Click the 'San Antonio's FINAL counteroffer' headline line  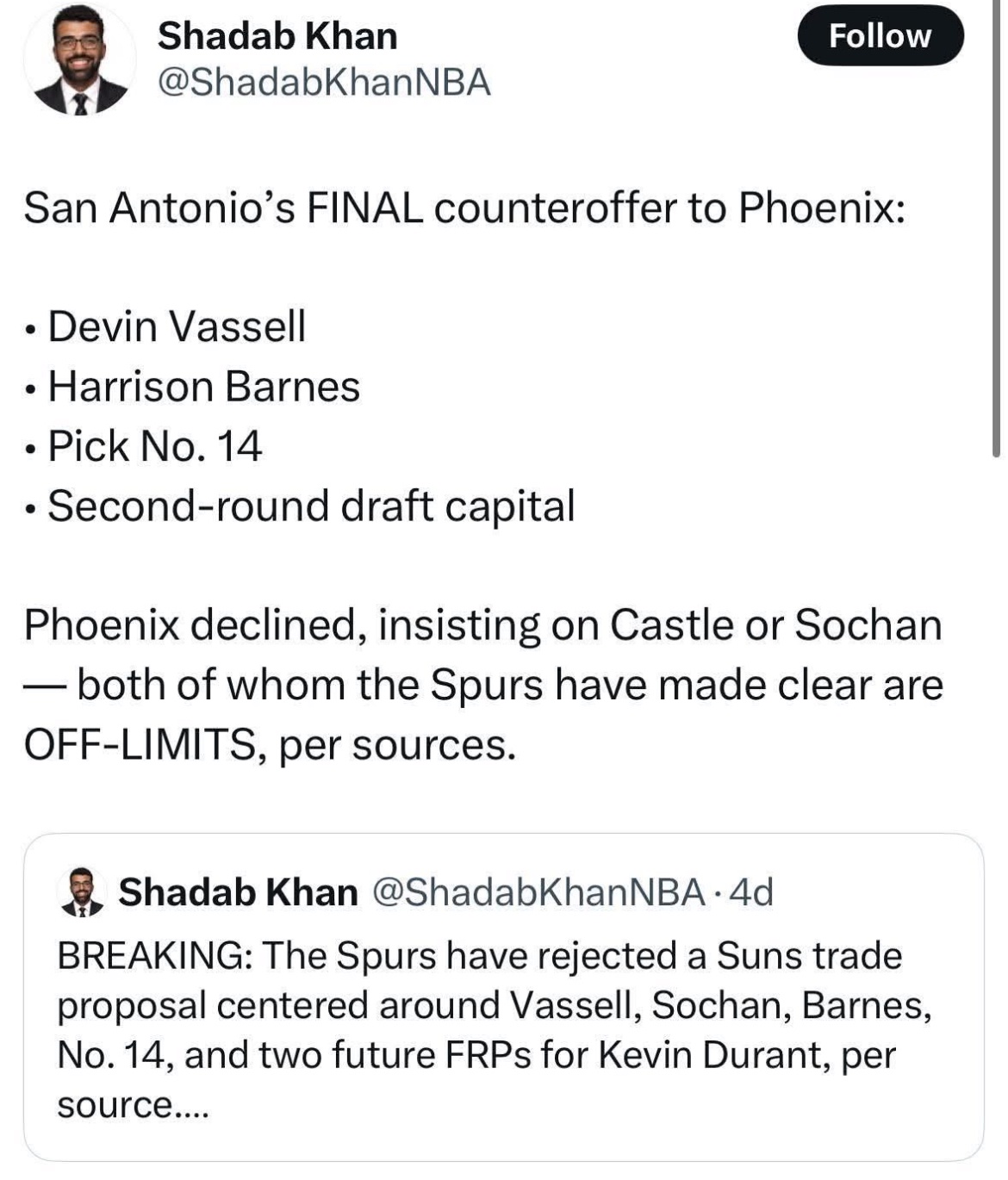tap(464, 208)
